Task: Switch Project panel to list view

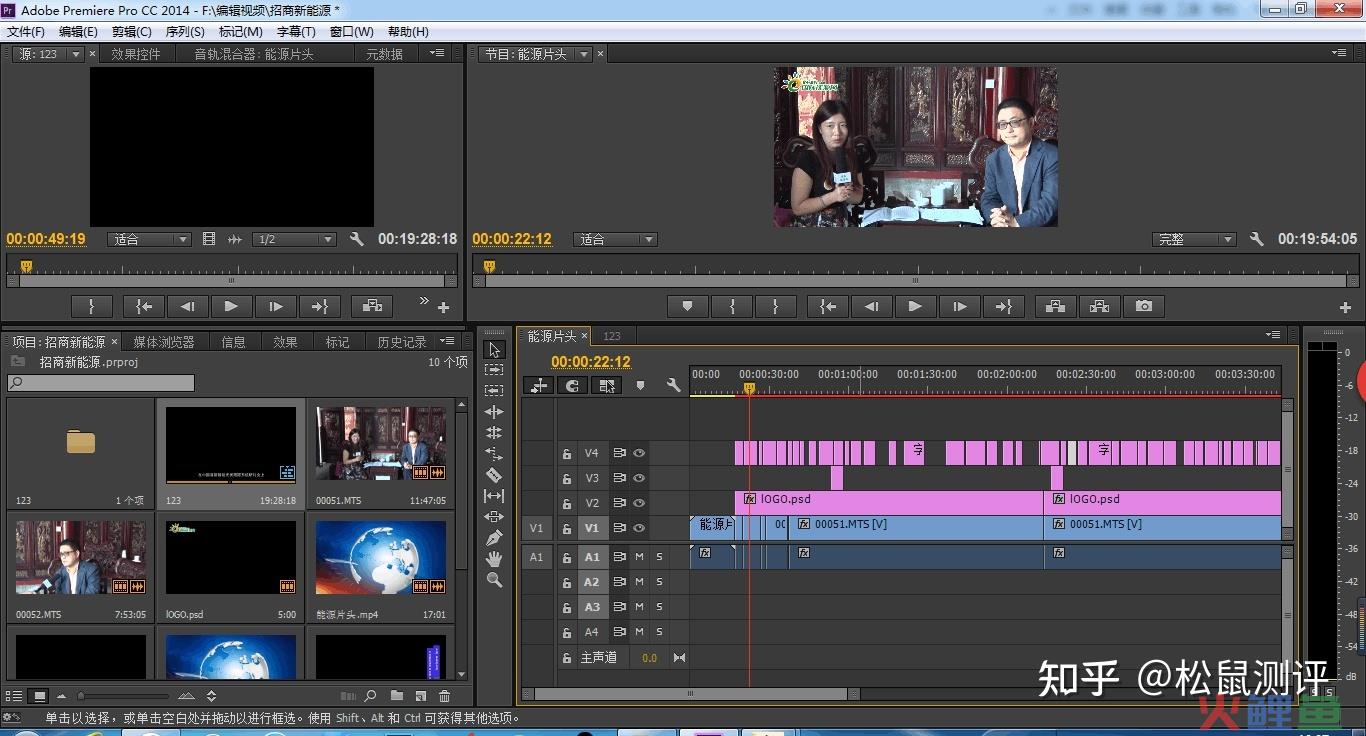Action: pos(15,696)
